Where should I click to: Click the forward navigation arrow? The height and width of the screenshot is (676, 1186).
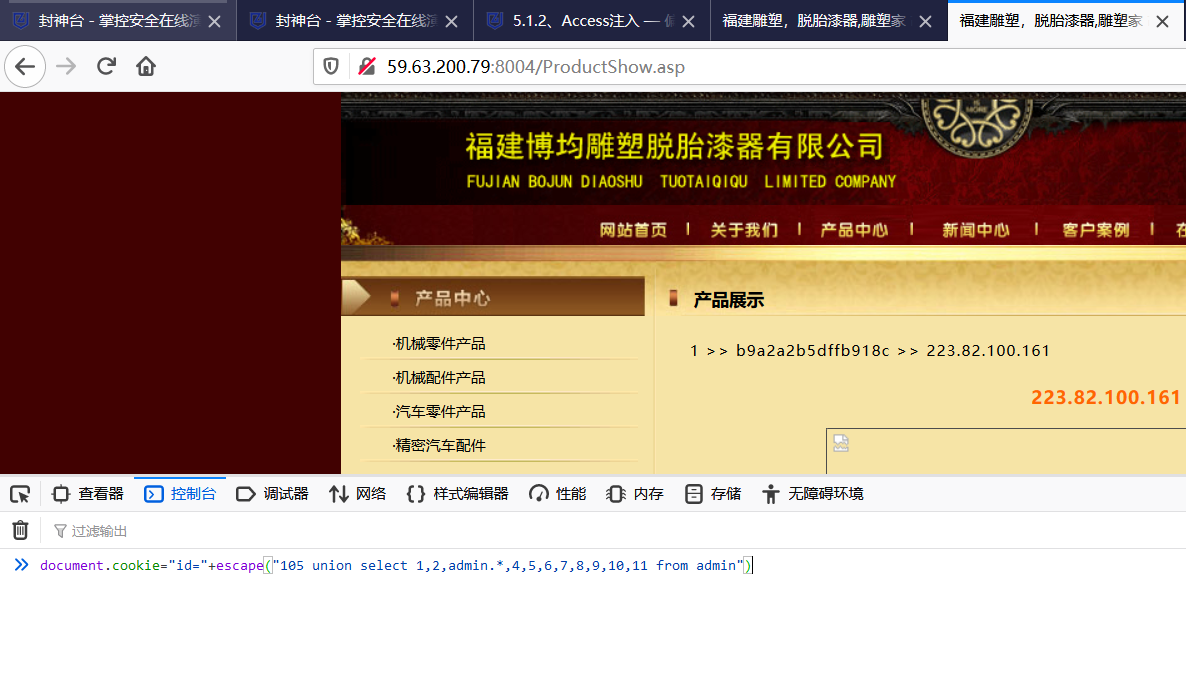(x=66, y=67)
